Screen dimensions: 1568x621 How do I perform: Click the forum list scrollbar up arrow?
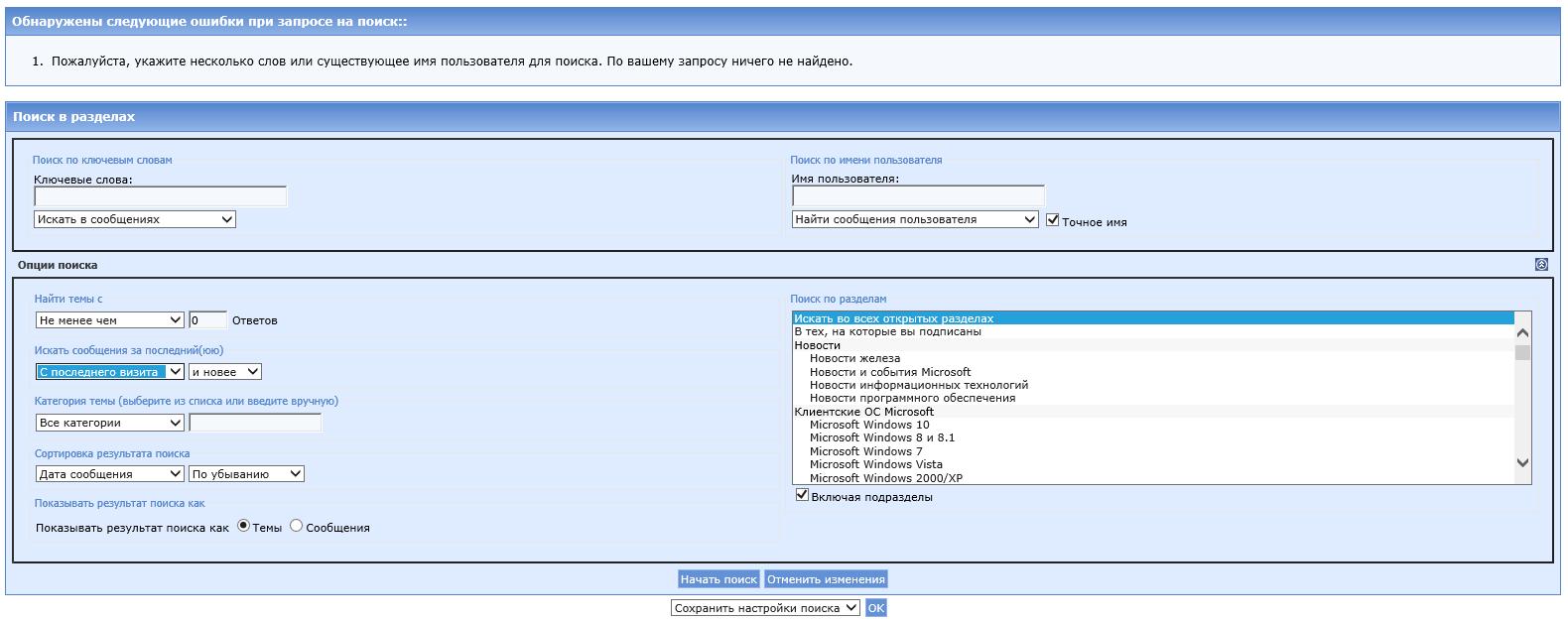point(1523,333)
